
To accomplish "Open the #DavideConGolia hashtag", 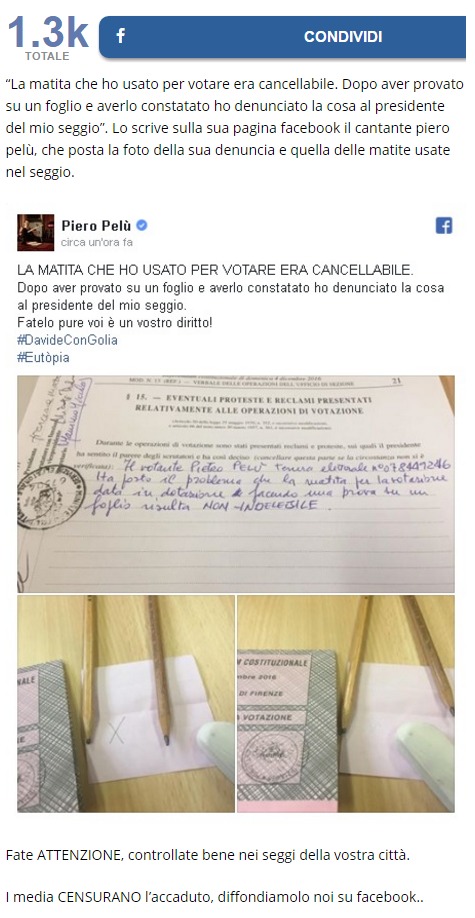I will click(67, 340).
